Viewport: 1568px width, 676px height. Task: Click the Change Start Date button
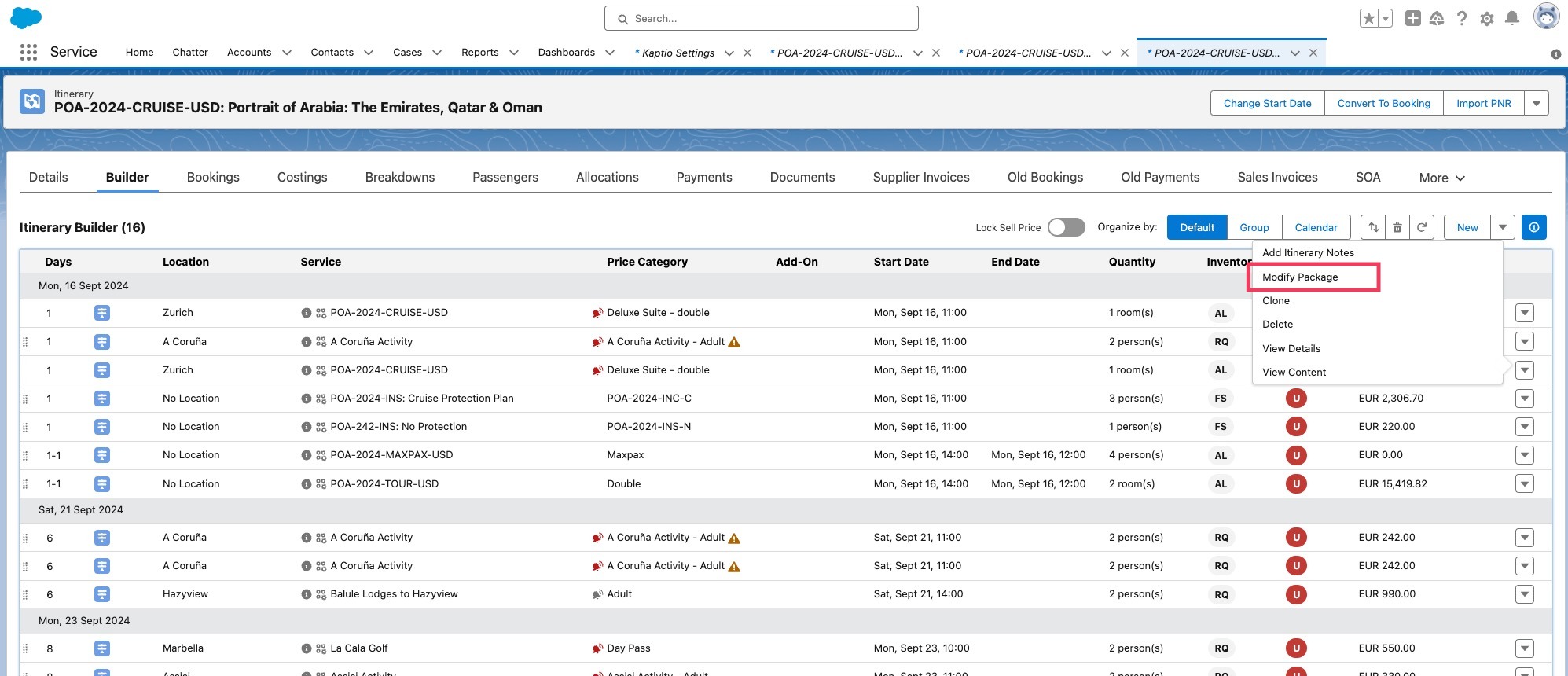(1267, 103)
